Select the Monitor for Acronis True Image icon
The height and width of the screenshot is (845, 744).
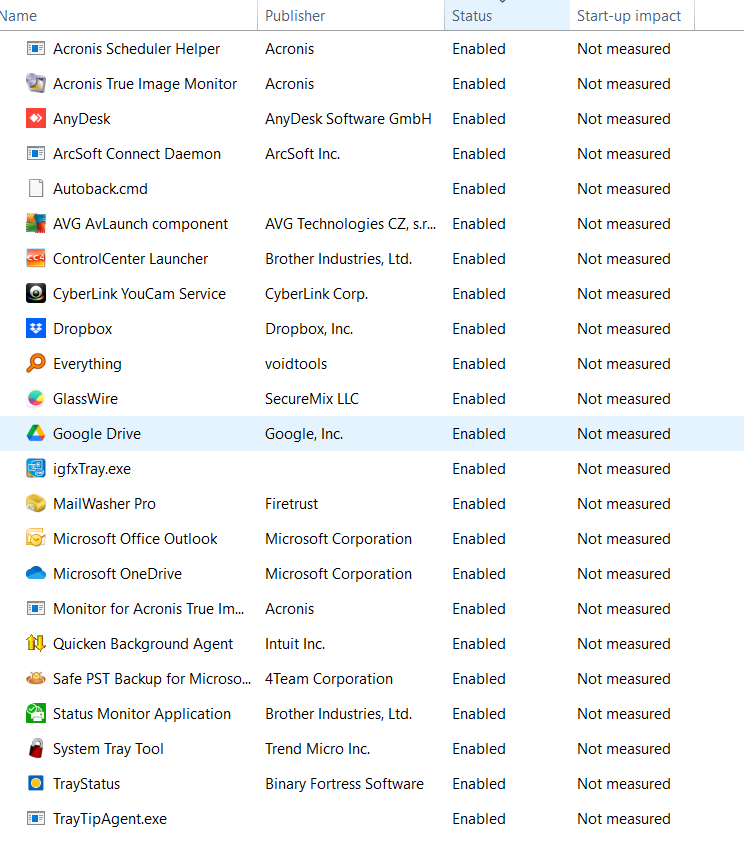[x=36, y=609]
